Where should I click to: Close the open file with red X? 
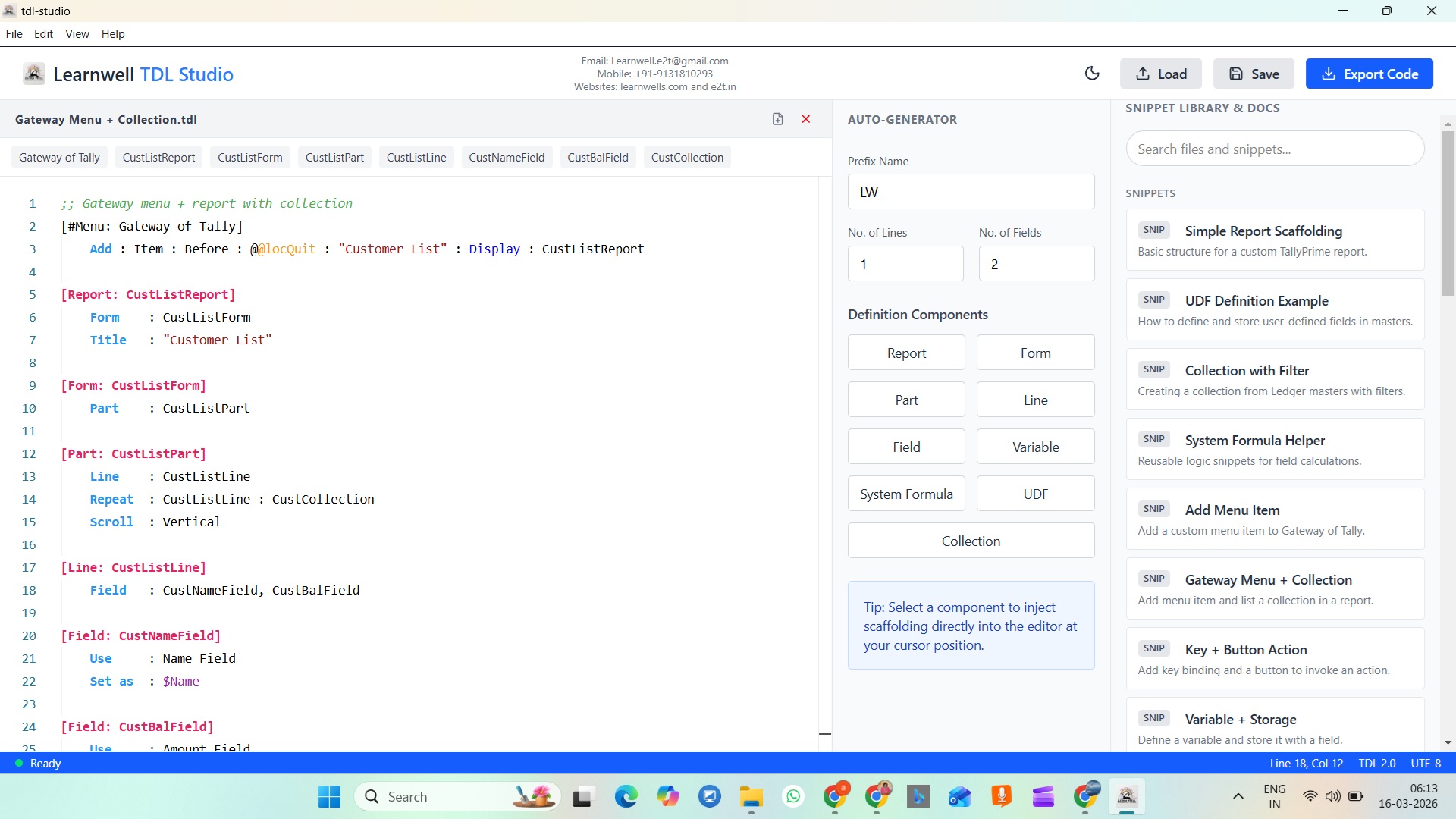pos(806,119)
